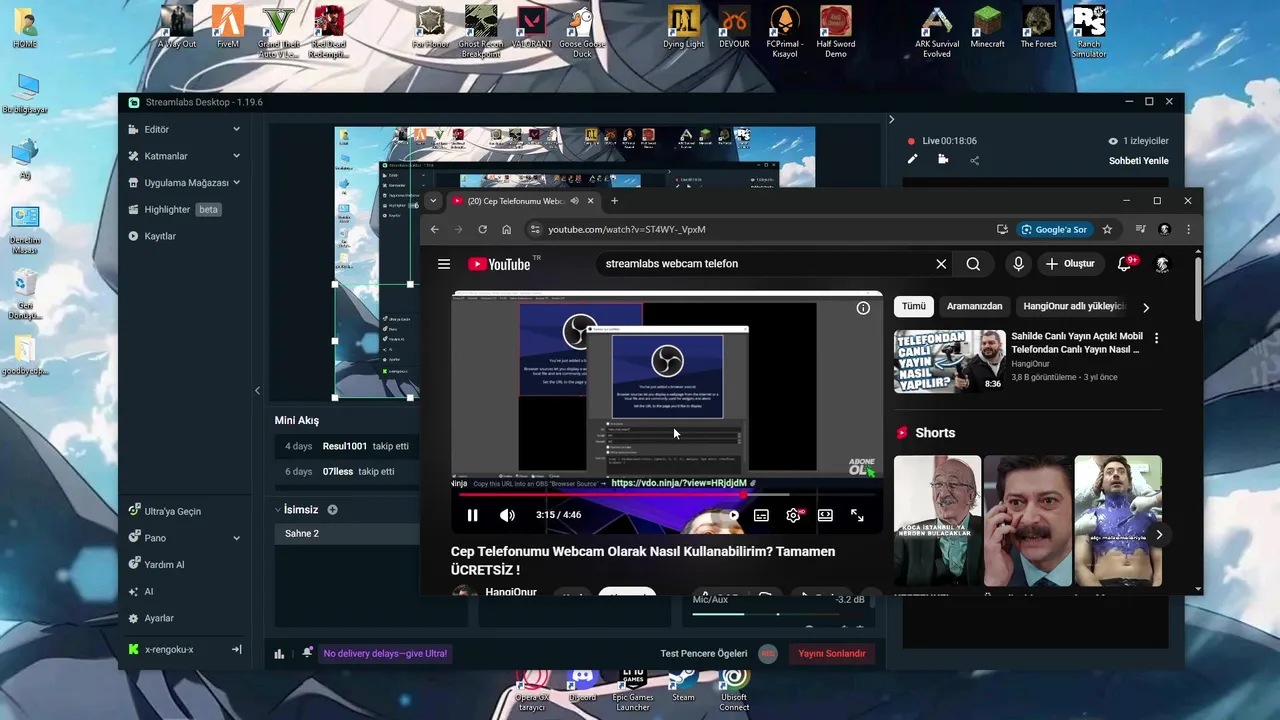Open a new Chrome tab
1280x720 pixels.
614,201
